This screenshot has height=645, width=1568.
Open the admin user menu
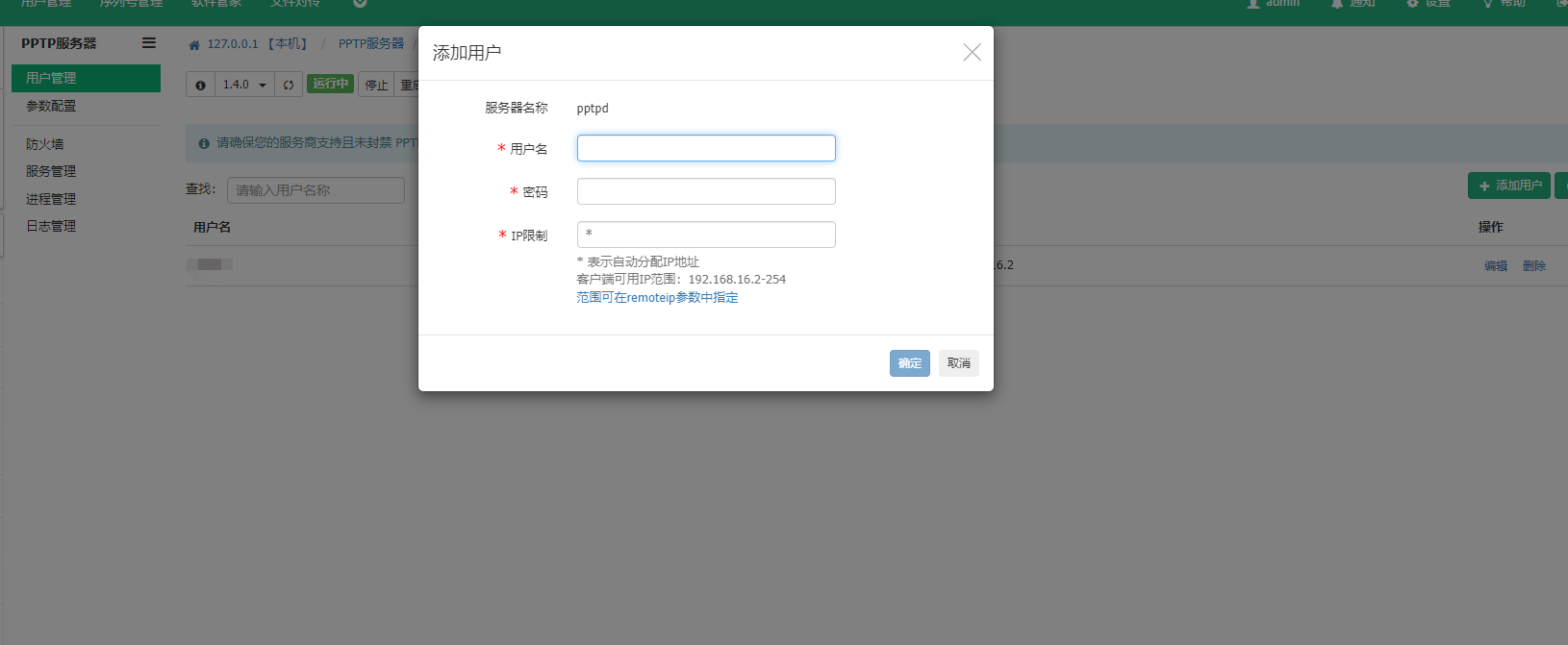pos(1273,3)
